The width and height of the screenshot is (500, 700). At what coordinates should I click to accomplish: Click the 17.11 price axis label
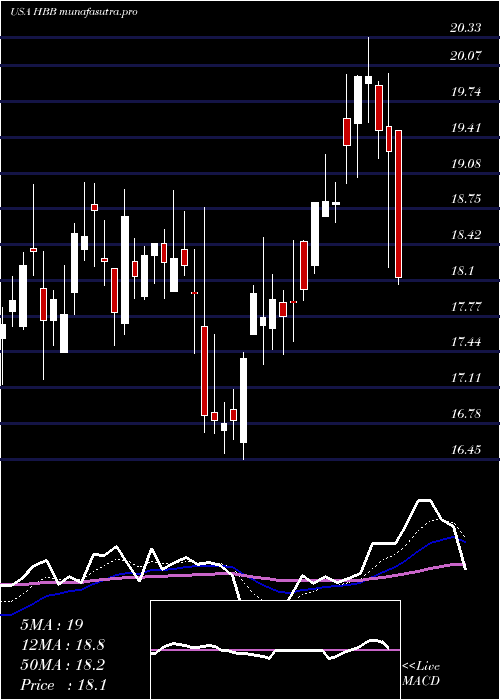click(x=466, y=378)
